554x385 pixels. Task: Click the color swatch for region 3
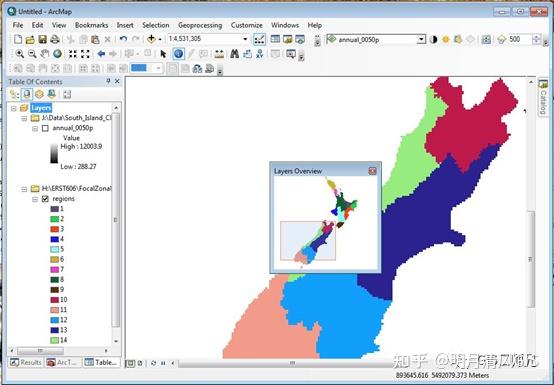[x=54, y=229]
